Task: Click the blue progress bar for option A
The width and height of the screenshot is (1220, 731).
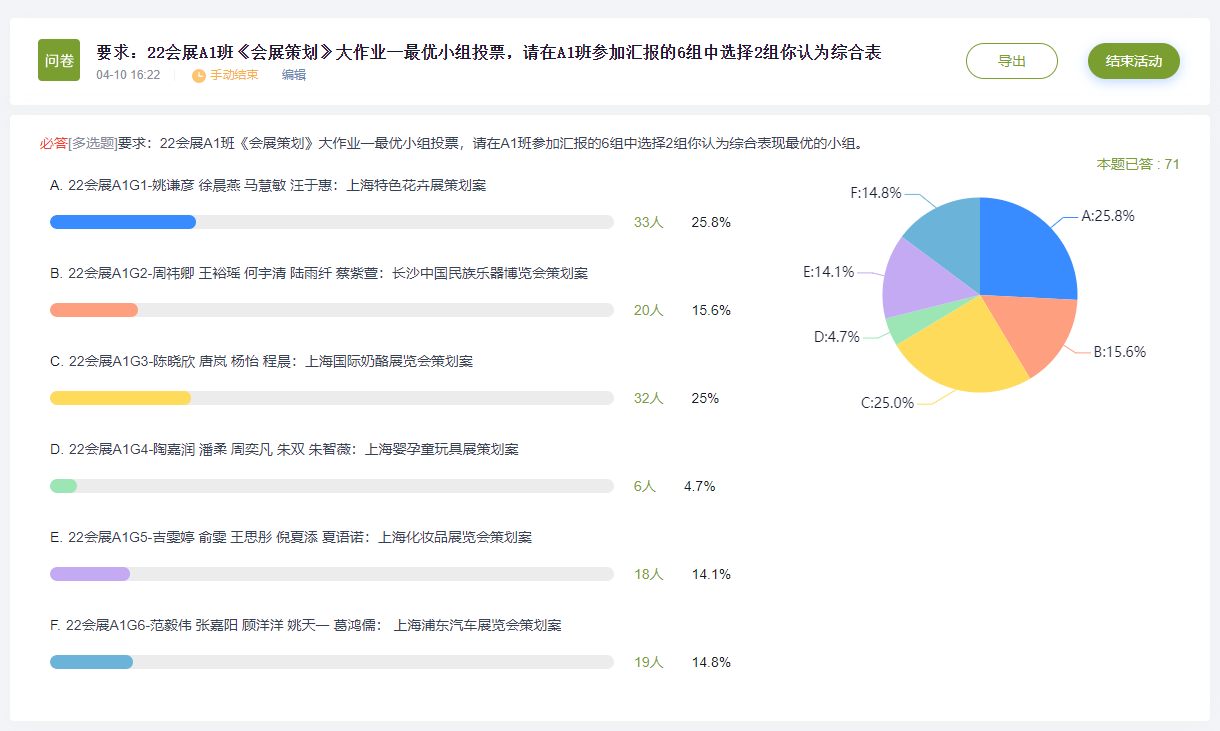Action: coord(123,222)
